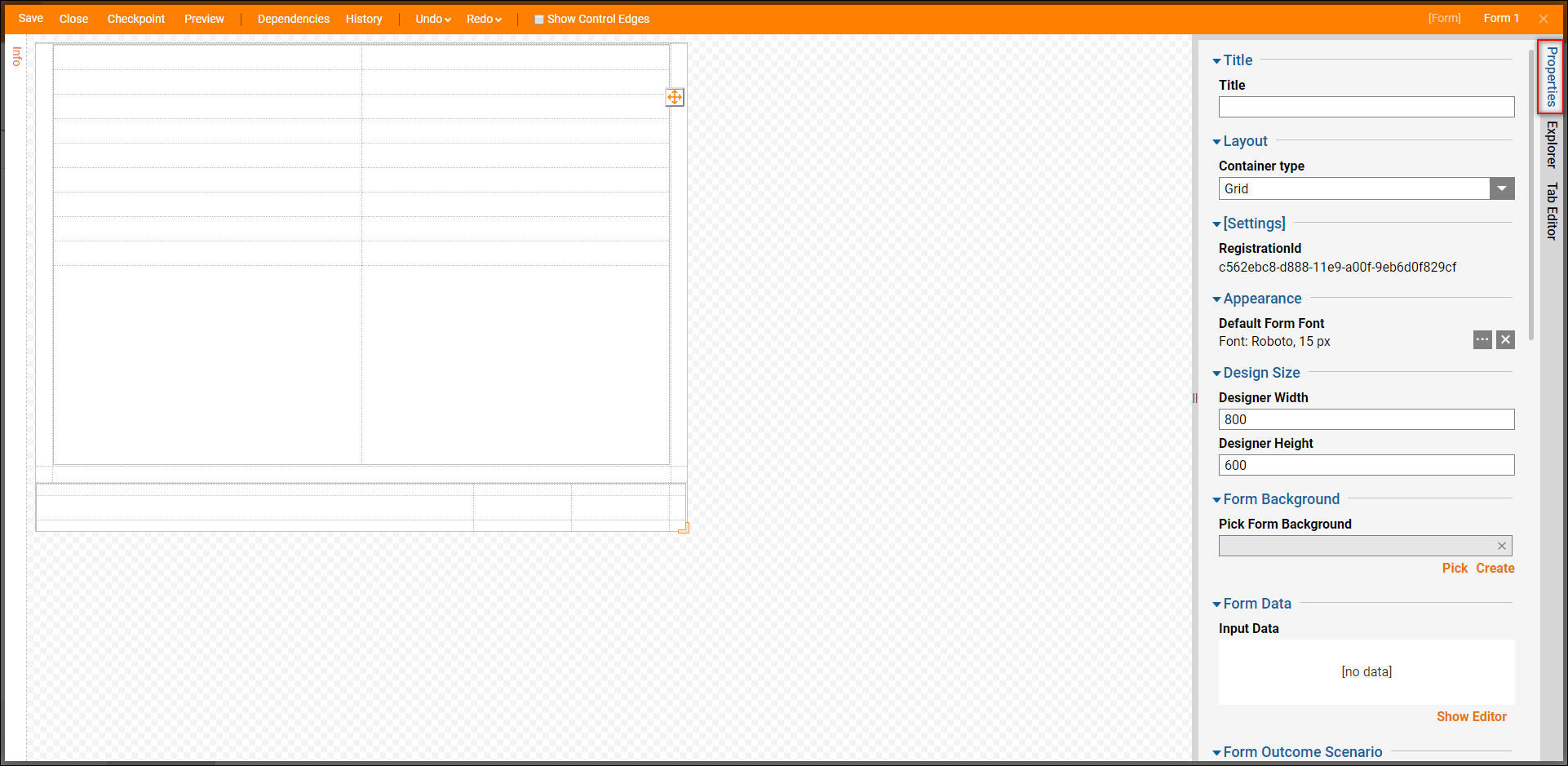Switch to the Tab Editor side tab
Viewport: 1568px width, 766px height.
point(1552,210)
